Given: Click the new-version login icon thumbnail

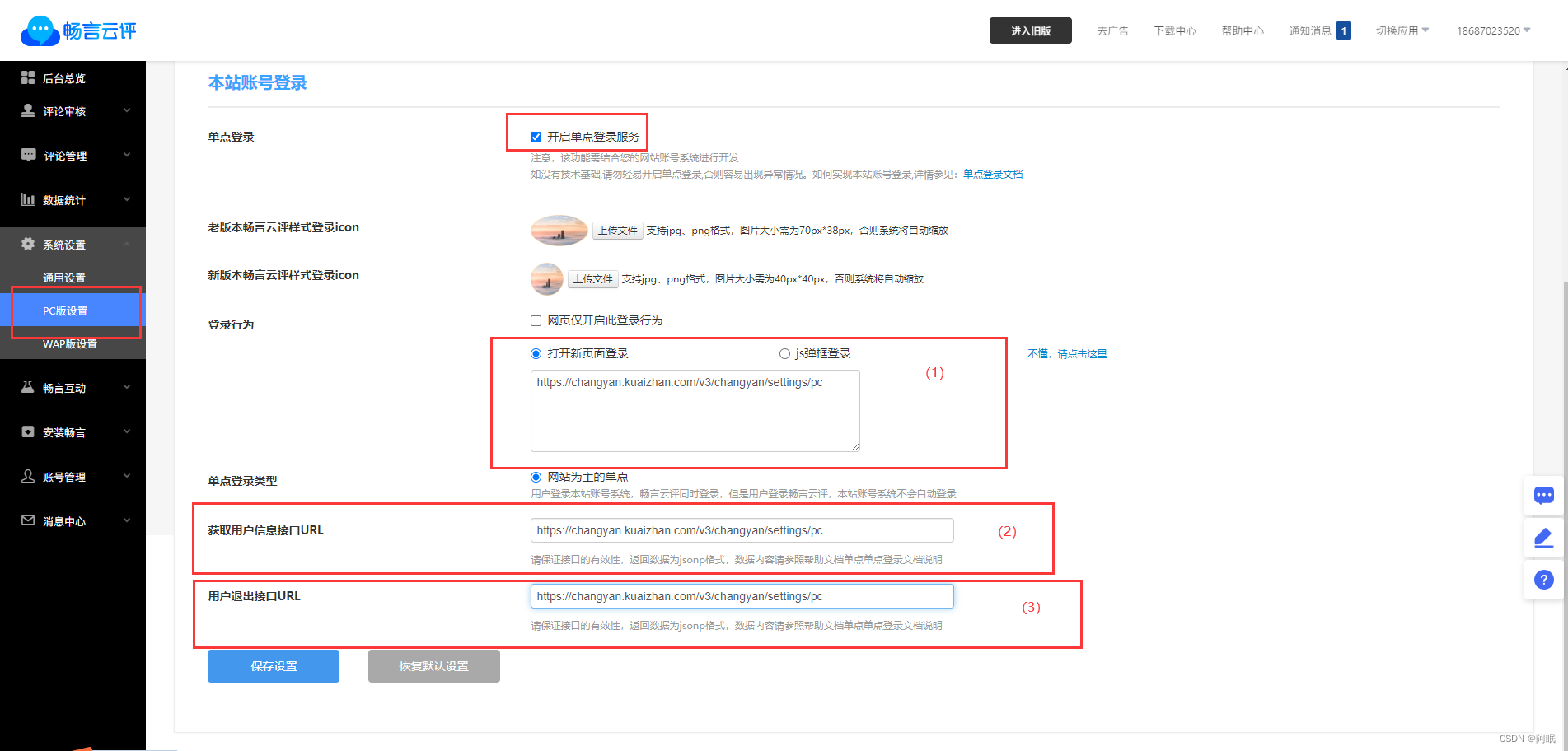Looking at the screenshot, I should coord(547,279).
